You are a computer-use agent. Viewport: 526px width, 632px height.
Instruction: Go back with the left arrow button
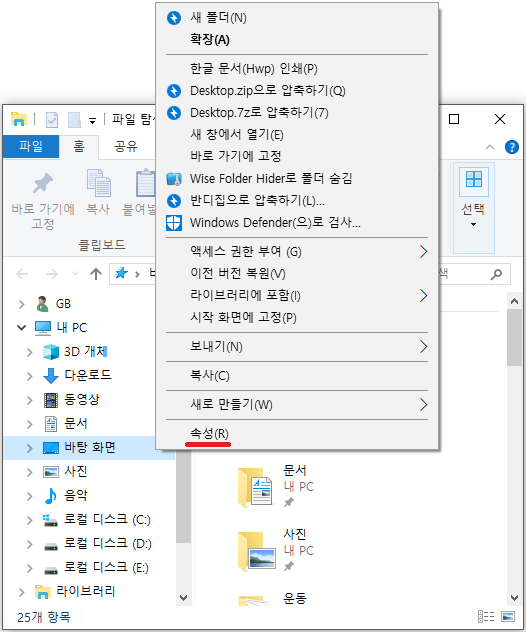(22, 274)
